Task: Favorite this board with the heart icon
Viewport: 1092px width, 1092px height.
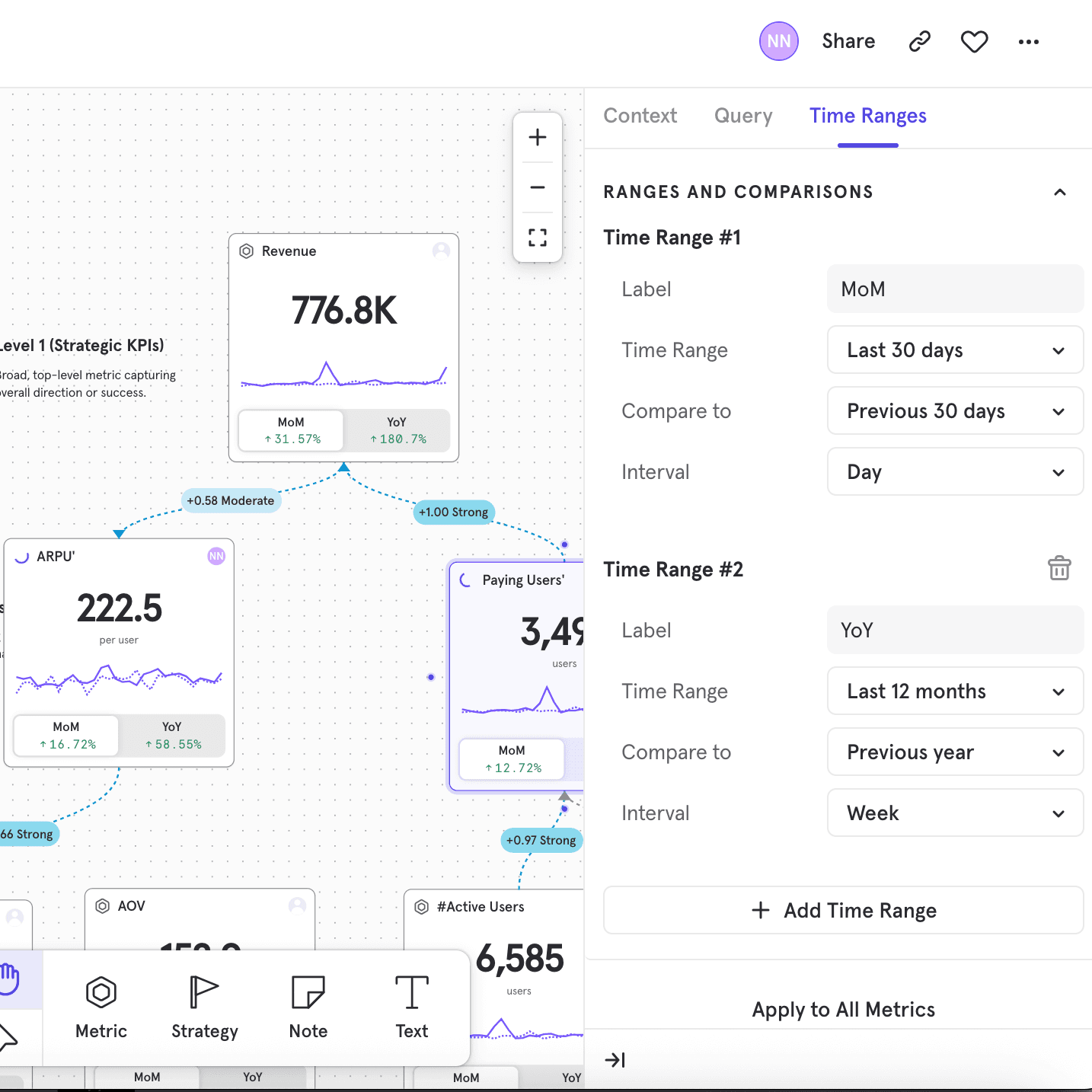Action: pos(974,41)
